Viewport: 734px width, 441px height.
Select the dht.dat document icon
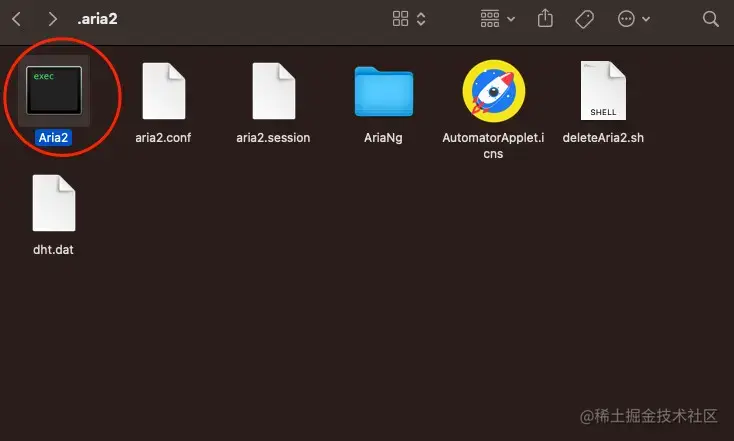click(54, 203)
